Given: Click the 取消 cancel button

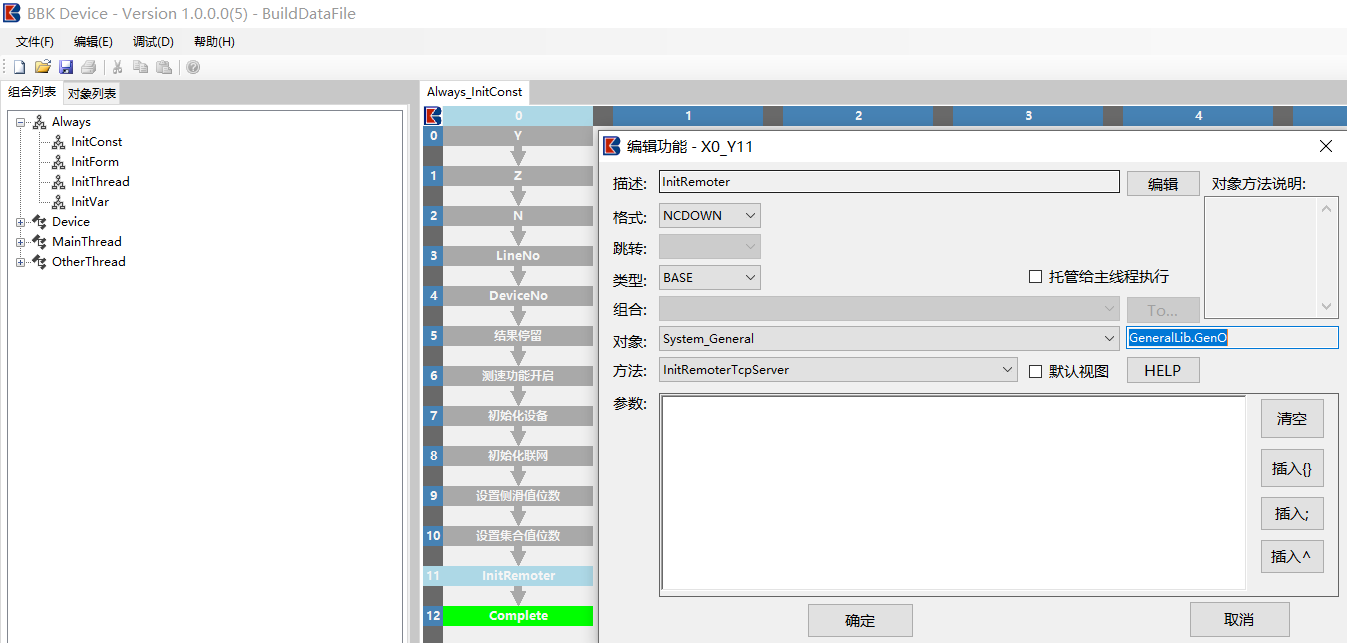Looking at the screenshot, I should 1239,620.
